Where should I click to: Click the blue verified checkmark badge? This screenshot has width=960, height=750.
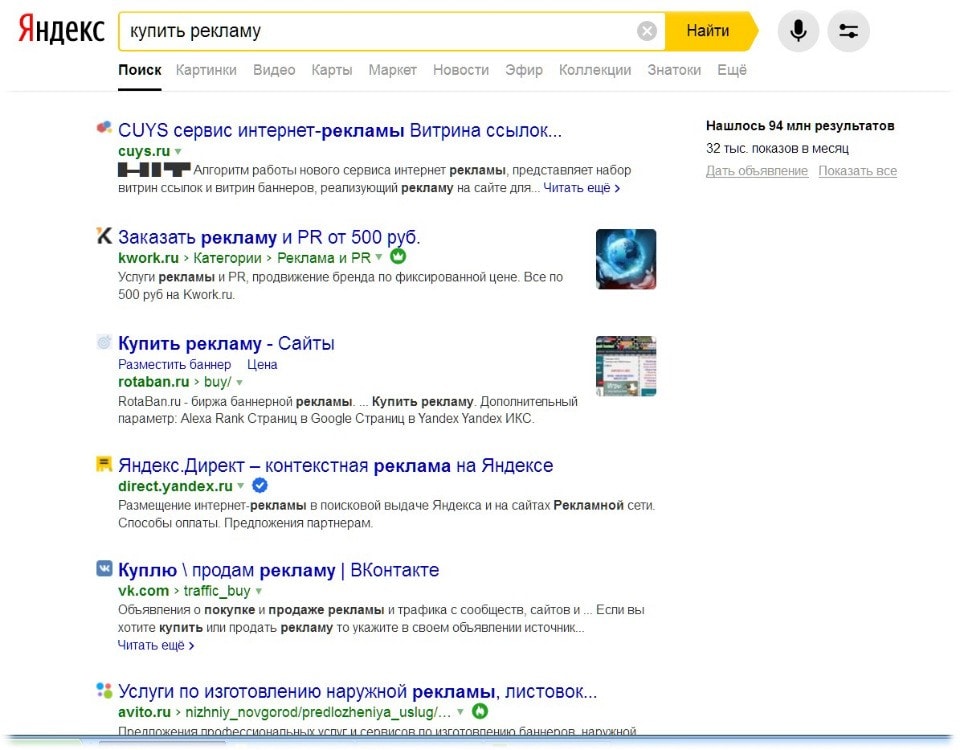[260, 486]
